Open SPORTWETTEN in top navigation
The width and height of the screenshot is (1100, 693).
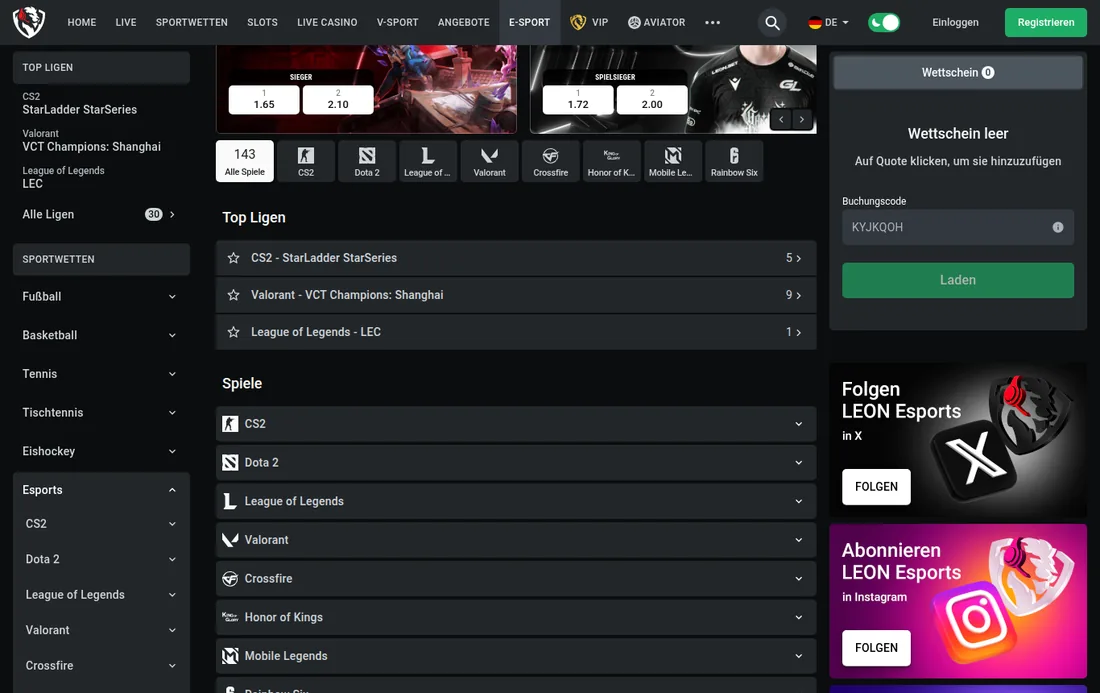[192, 22]
